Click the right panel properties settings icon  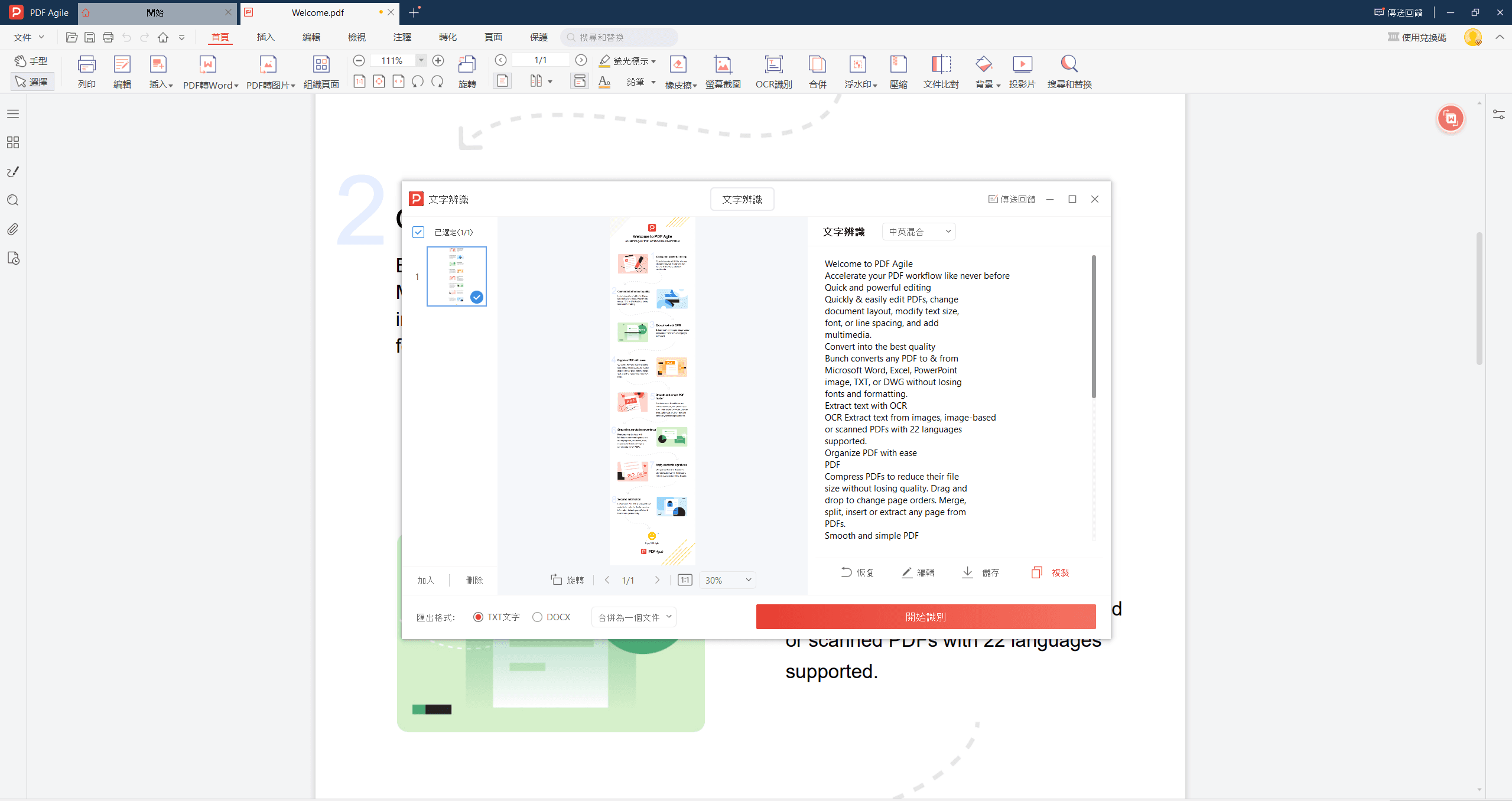coord(1498,114)
